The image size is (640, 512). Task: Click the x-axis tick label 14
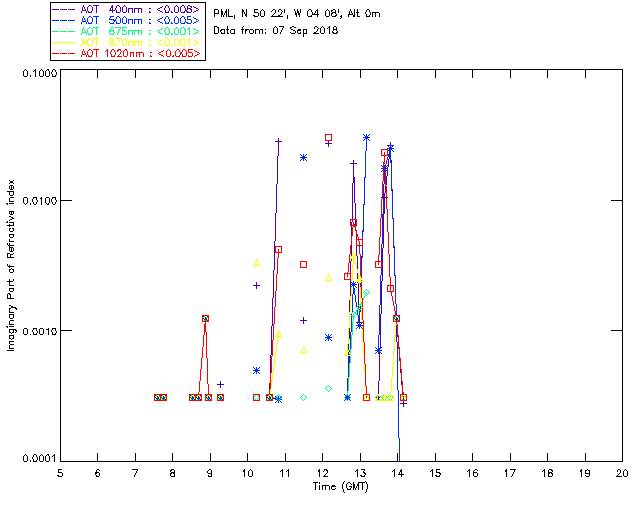398,473
